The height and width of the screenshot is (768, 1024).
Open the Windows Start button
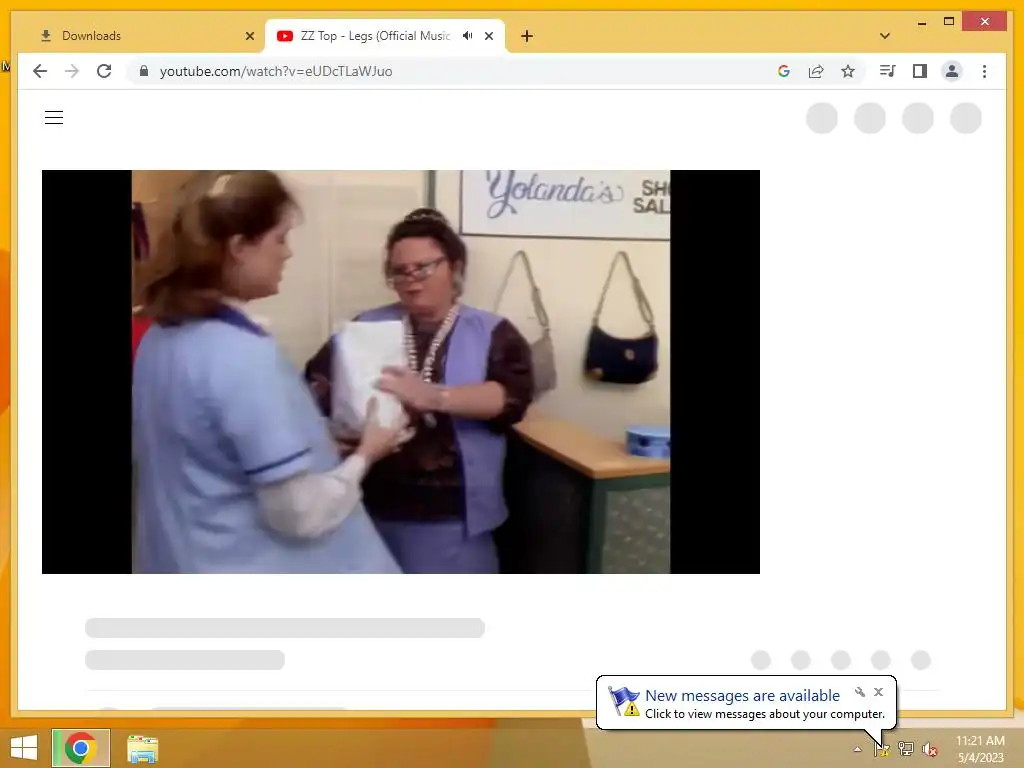pyautogui.click(x=24, y=748)
